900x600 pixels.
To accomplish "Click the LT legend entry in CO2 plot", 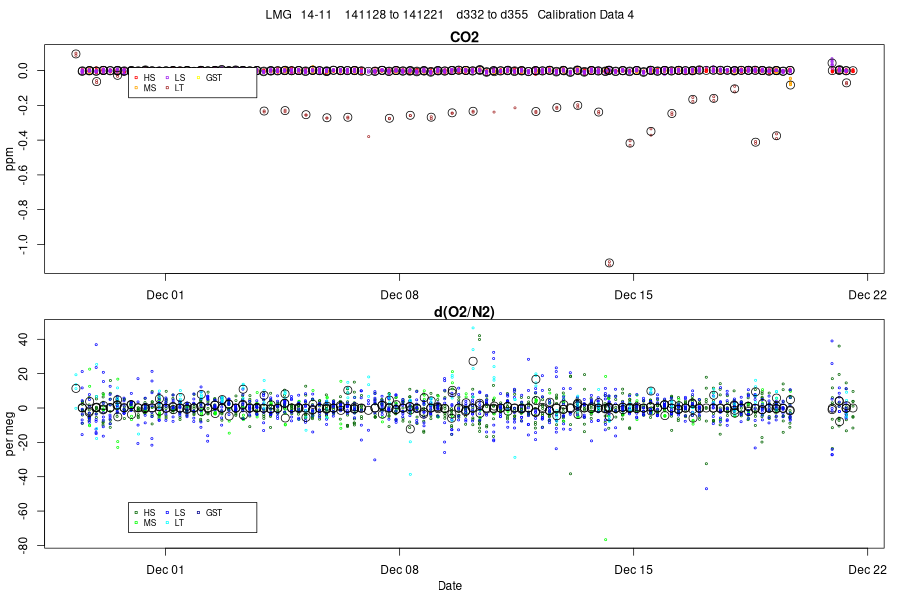I will [x=175, y=88].
